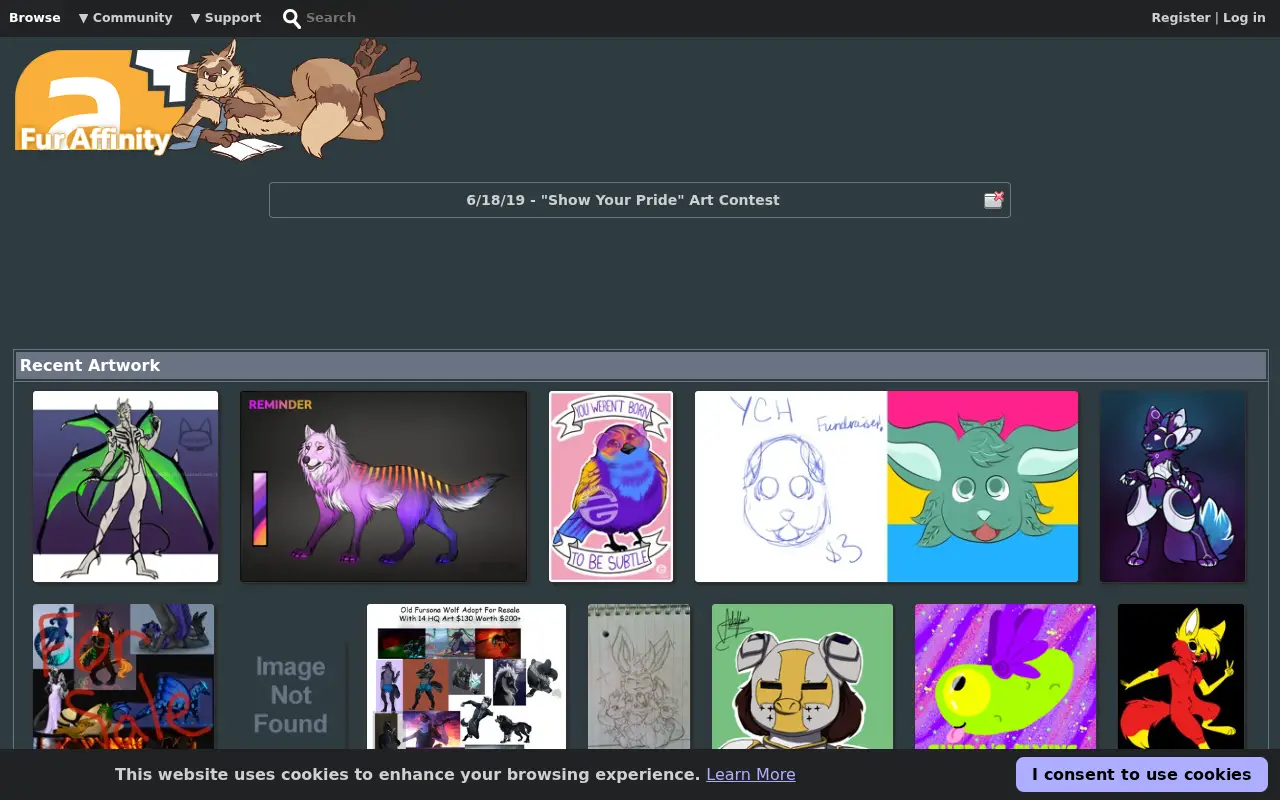
Task: Open the Old Fursona Wolf Adopt thumbnail
Action: 466,677
